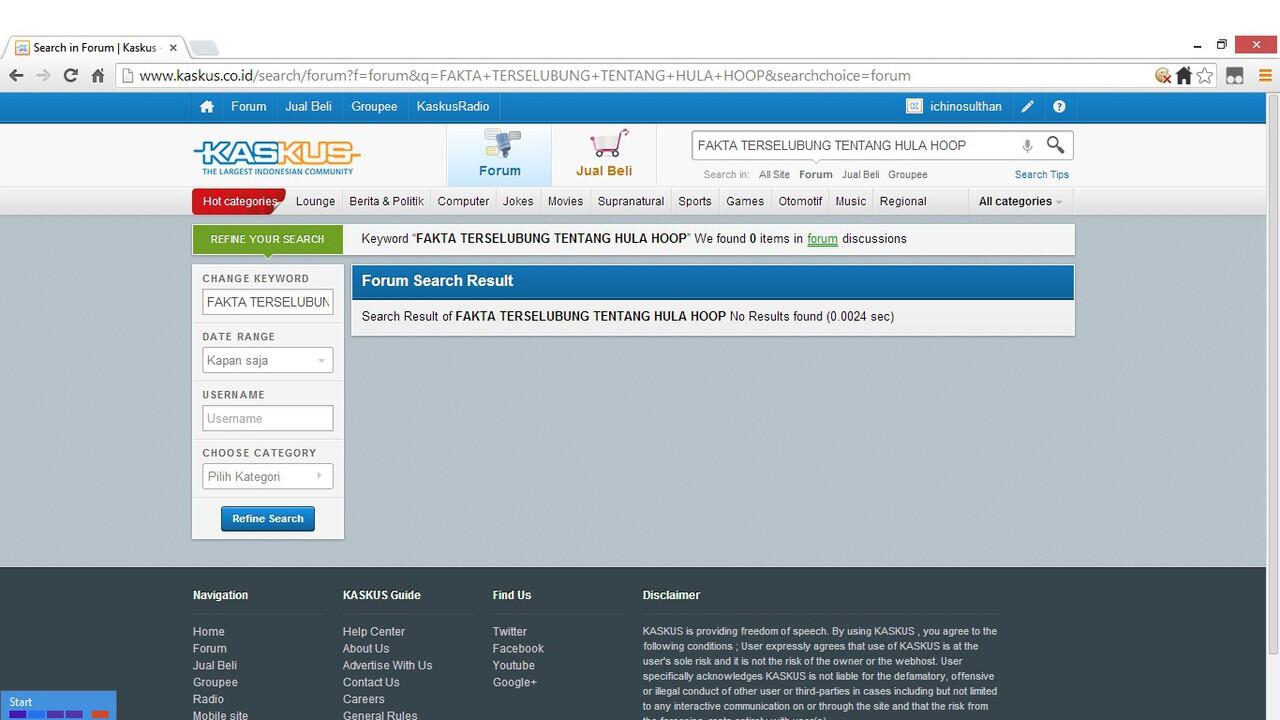
Task: Open the Movies category
Action: pyautogui.click(x=565, y=201)
